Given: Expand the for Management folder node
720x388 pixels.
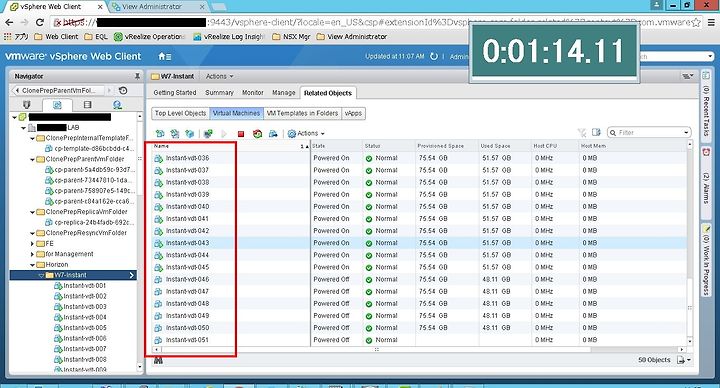Looking at the screenshot, I should [x=33, y=254].
